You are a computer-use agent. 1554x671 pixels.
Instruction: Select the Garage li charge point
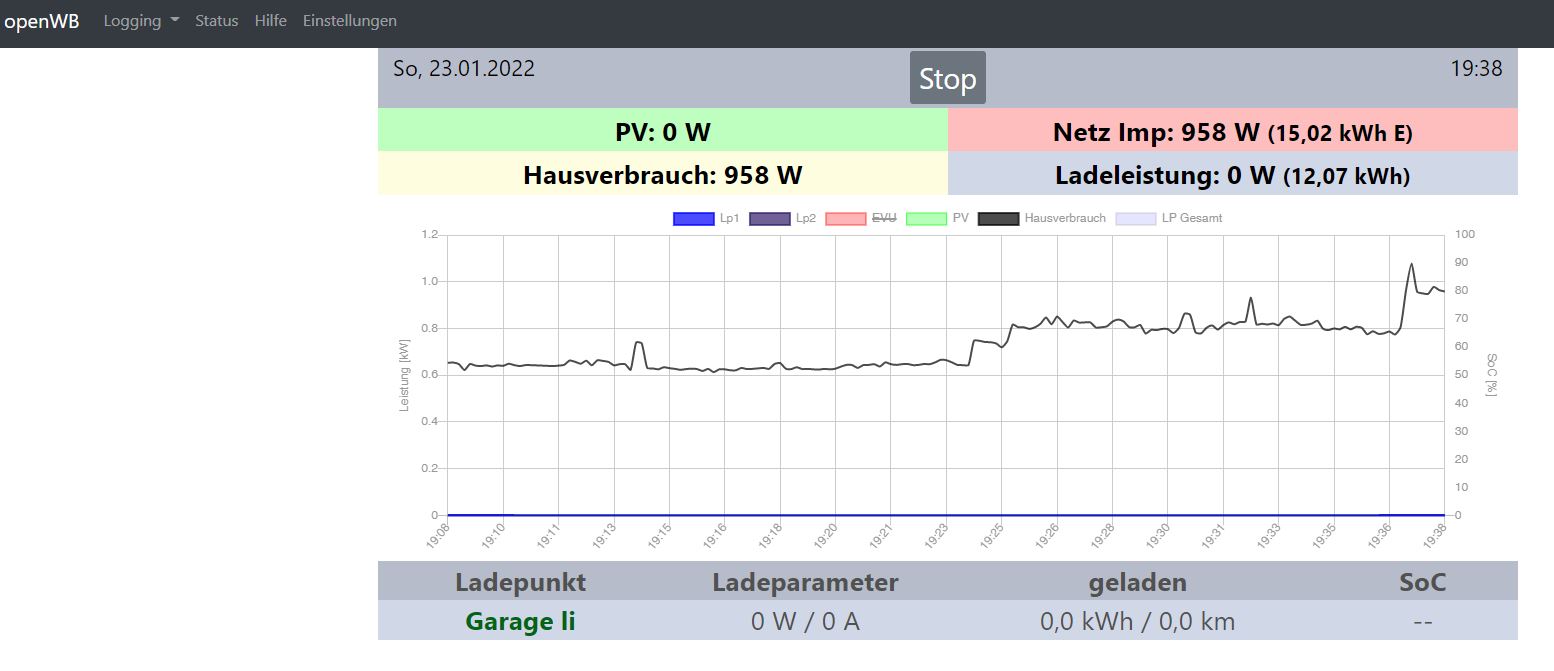coord(520,621)
